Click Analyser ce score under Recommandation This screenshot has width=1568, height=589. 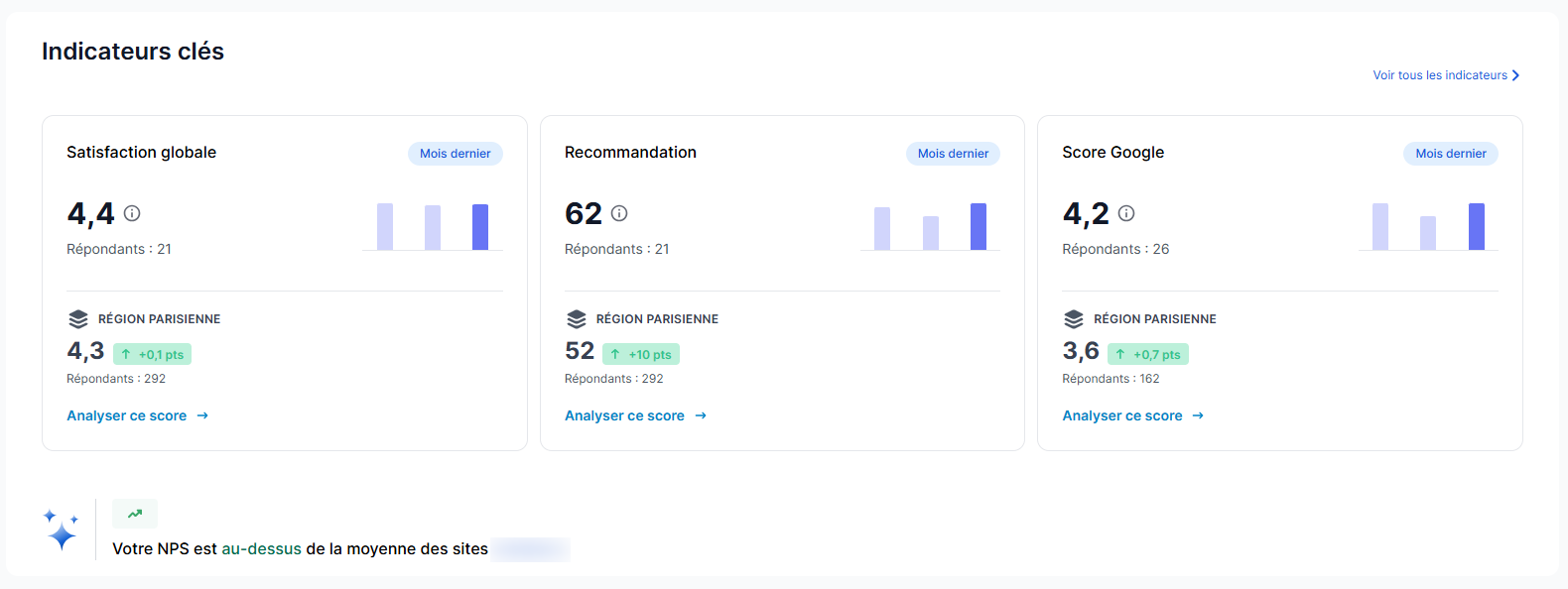(x=635, y=415)
